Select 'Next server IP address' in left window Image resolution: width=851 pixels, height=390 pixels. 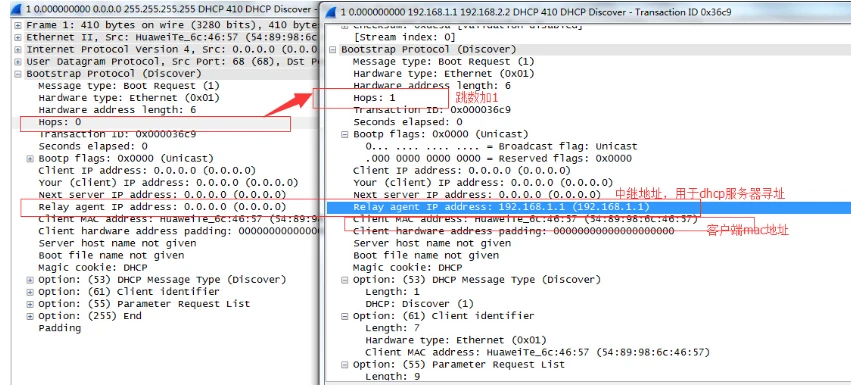tap(162, 195)
